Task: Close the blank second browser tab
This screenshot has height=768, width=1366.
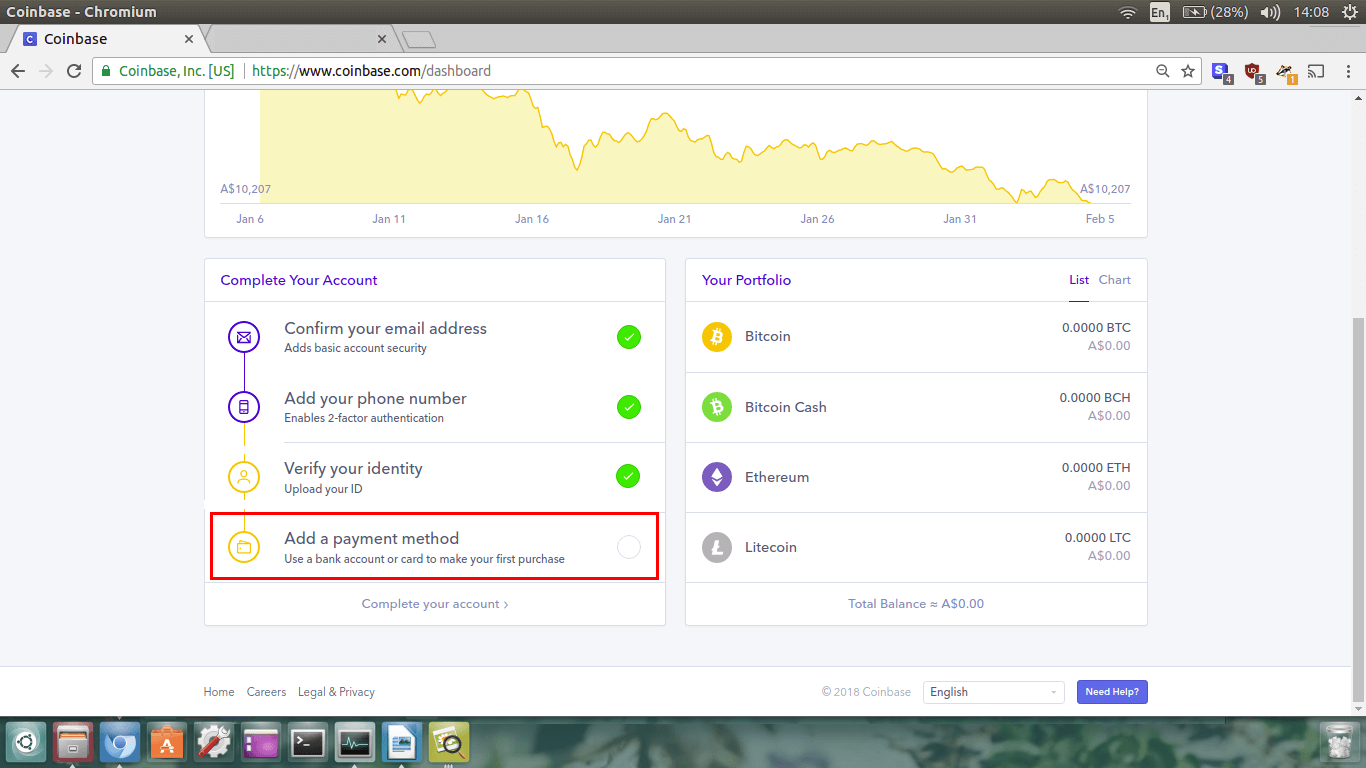Action: [381, 39]
